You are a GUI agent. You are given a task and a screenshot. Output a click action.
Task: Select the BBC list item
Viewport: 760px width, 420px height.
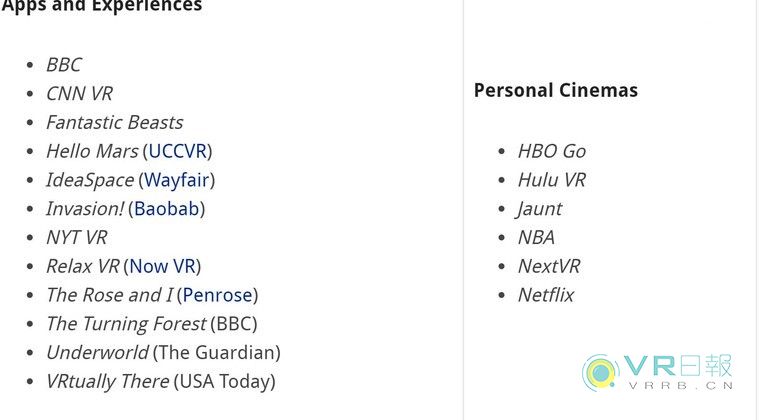[x=63, y=65]
